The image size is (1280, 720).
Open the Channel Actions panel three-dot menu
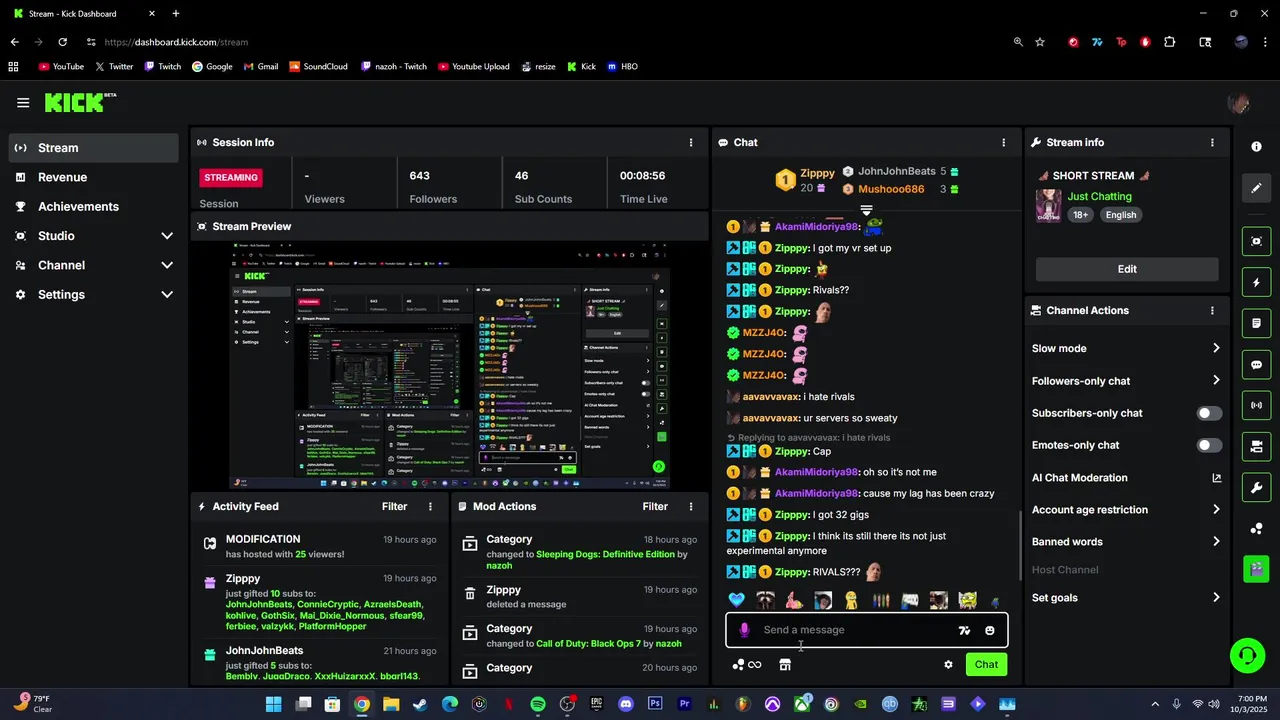click(1213, 310)
